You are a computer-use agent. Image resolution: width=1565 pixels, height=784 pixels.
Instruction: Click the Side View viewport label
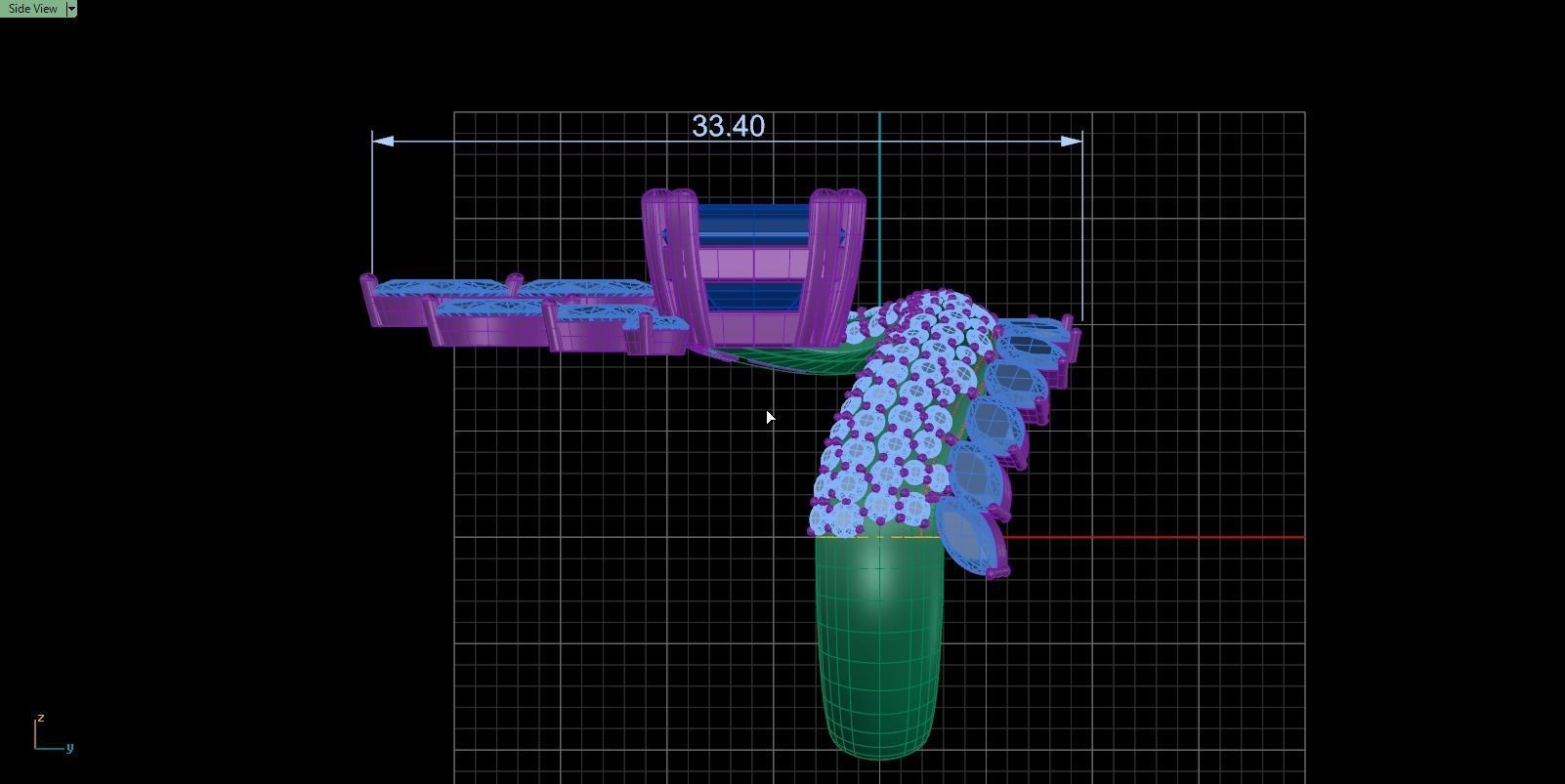tap(32, 8)
